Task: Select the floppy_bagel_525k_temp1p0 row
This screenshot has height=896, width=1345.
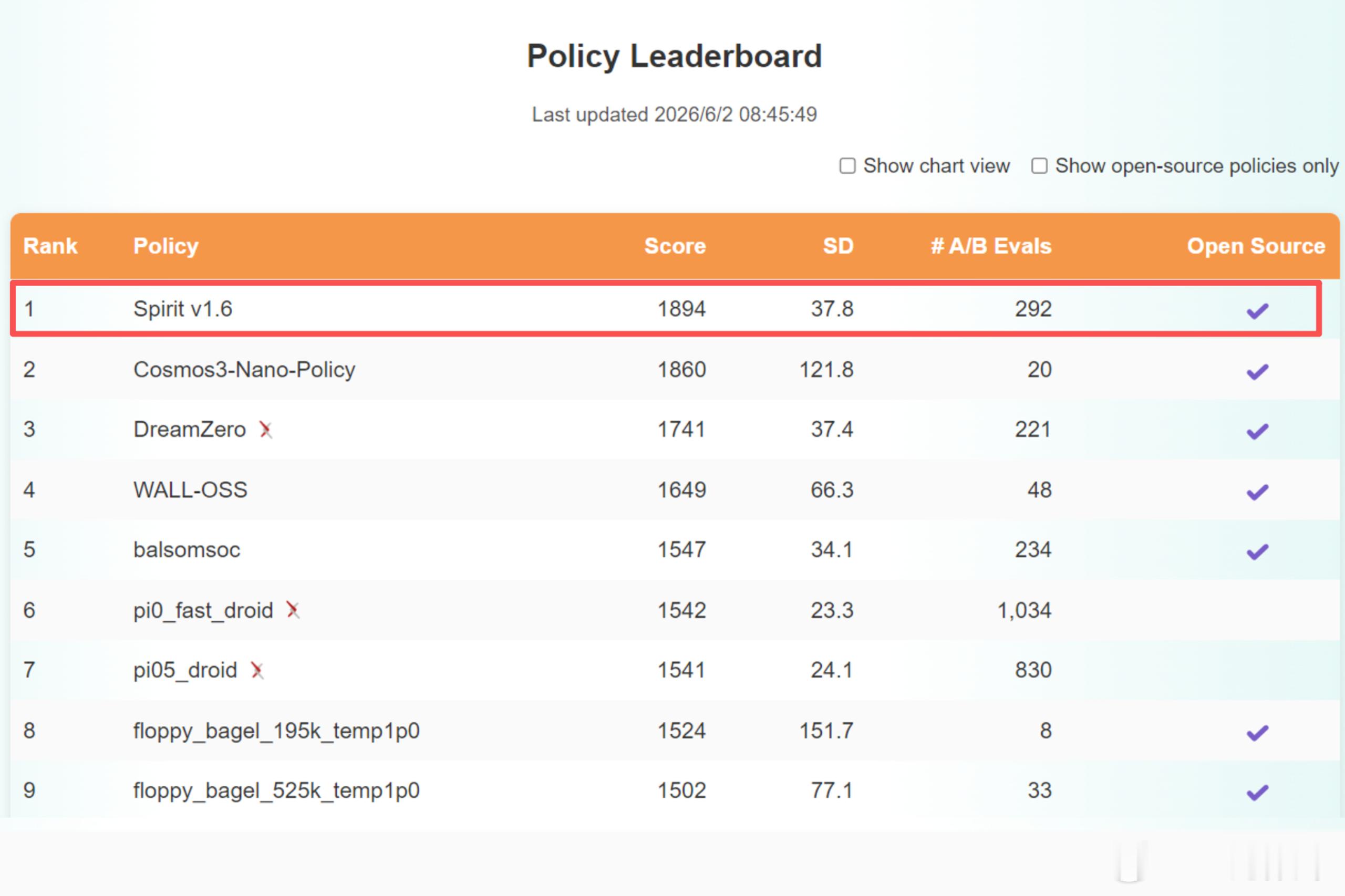Action: click(x=675, y=790)
